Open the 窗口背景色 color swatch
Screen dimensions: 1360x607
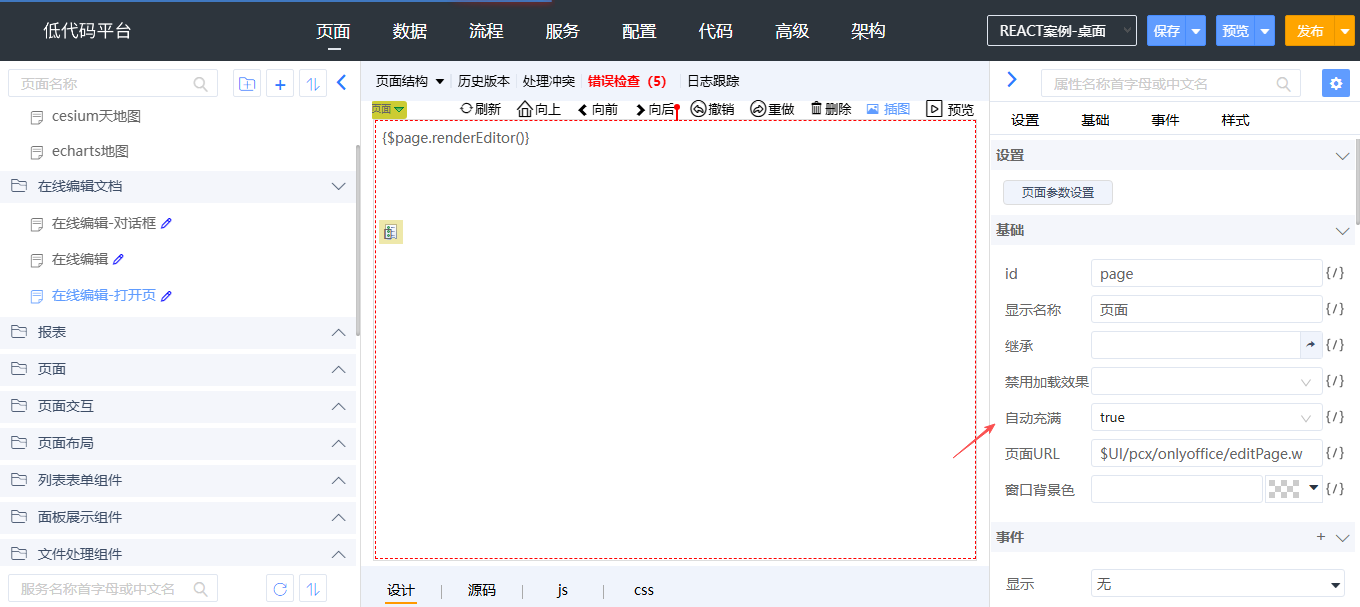(x=1283, y=489)
